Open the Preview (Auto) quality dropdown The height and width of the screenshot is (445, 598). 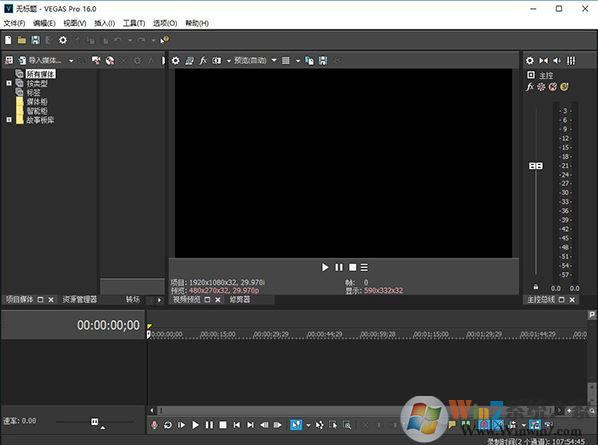pos(255,60)
